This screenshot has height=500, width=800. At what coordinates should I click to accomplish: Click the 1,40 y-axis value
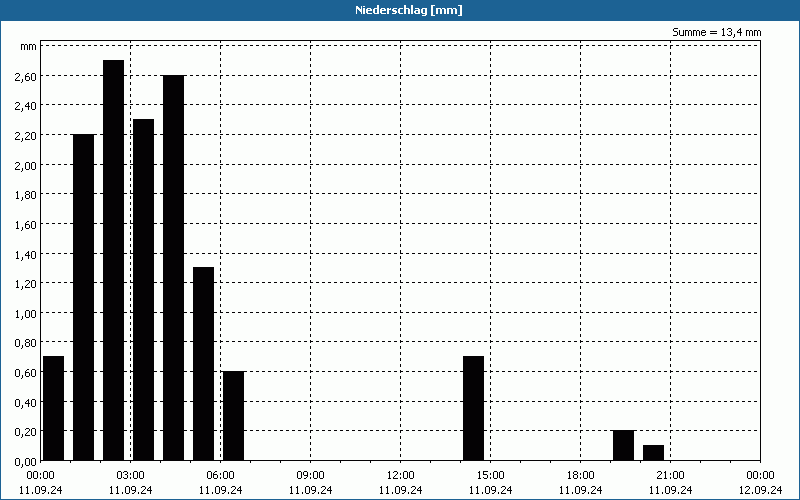pyautogui.click(x=26, y=254)
